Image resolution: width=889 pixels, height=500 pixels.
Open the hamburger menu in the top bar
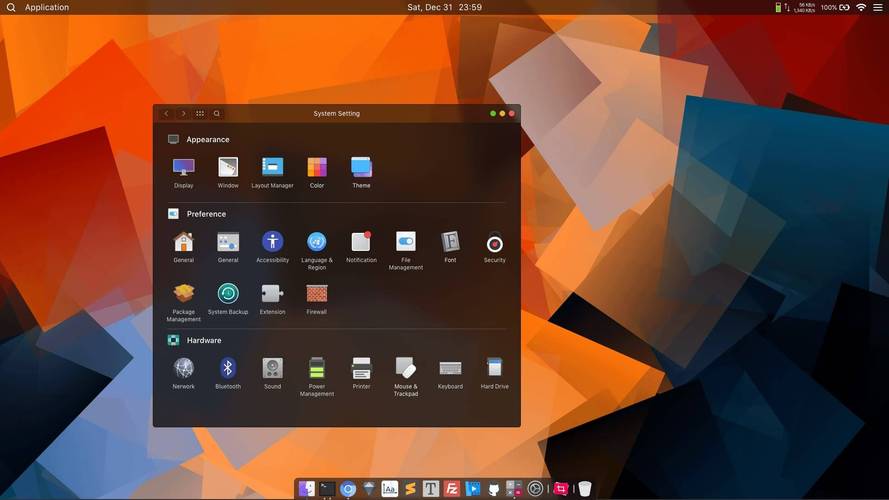(877, 7)
